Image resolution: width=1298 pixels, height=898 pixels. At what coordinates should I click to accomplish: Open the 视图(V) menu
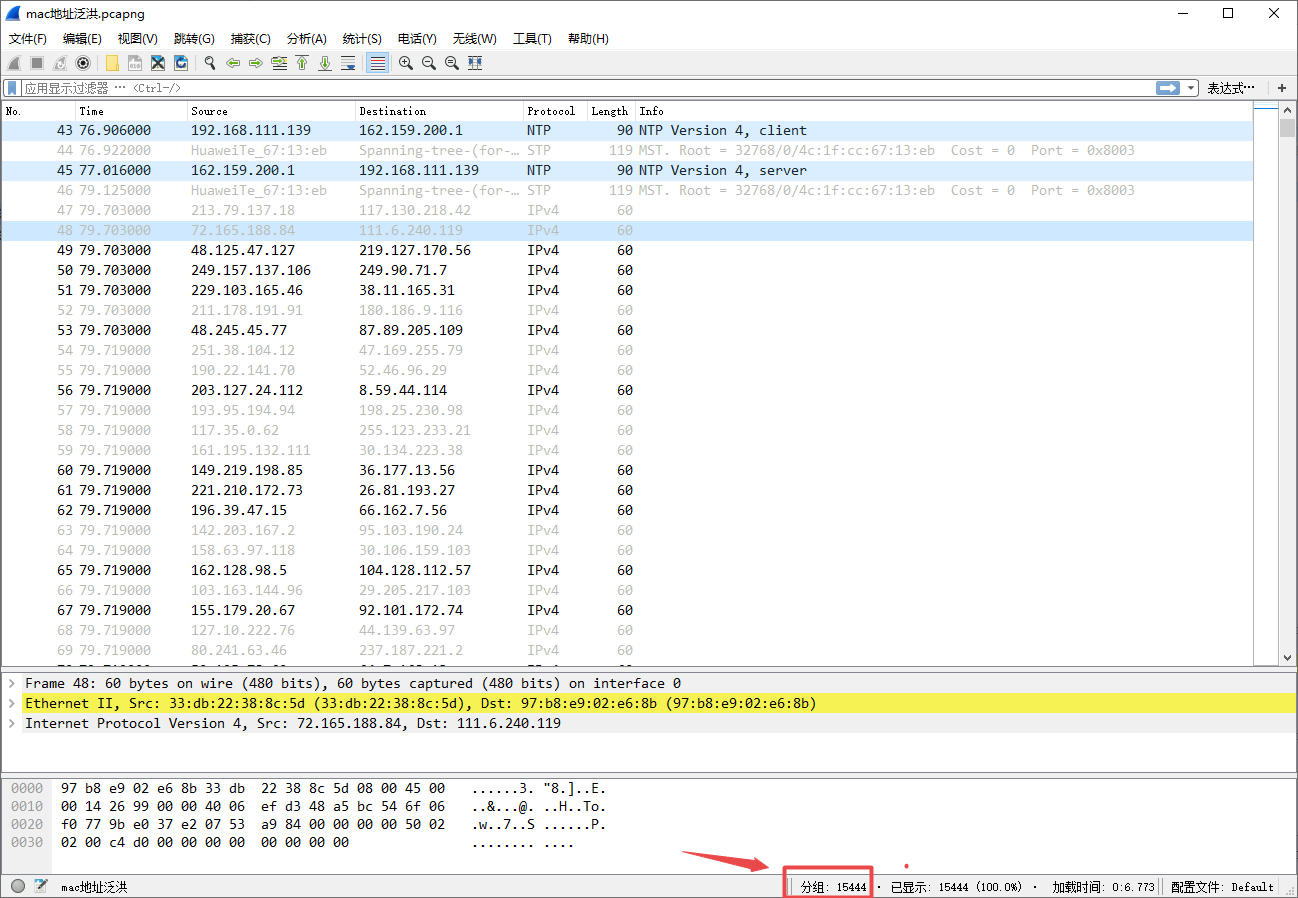coord(137,39)
